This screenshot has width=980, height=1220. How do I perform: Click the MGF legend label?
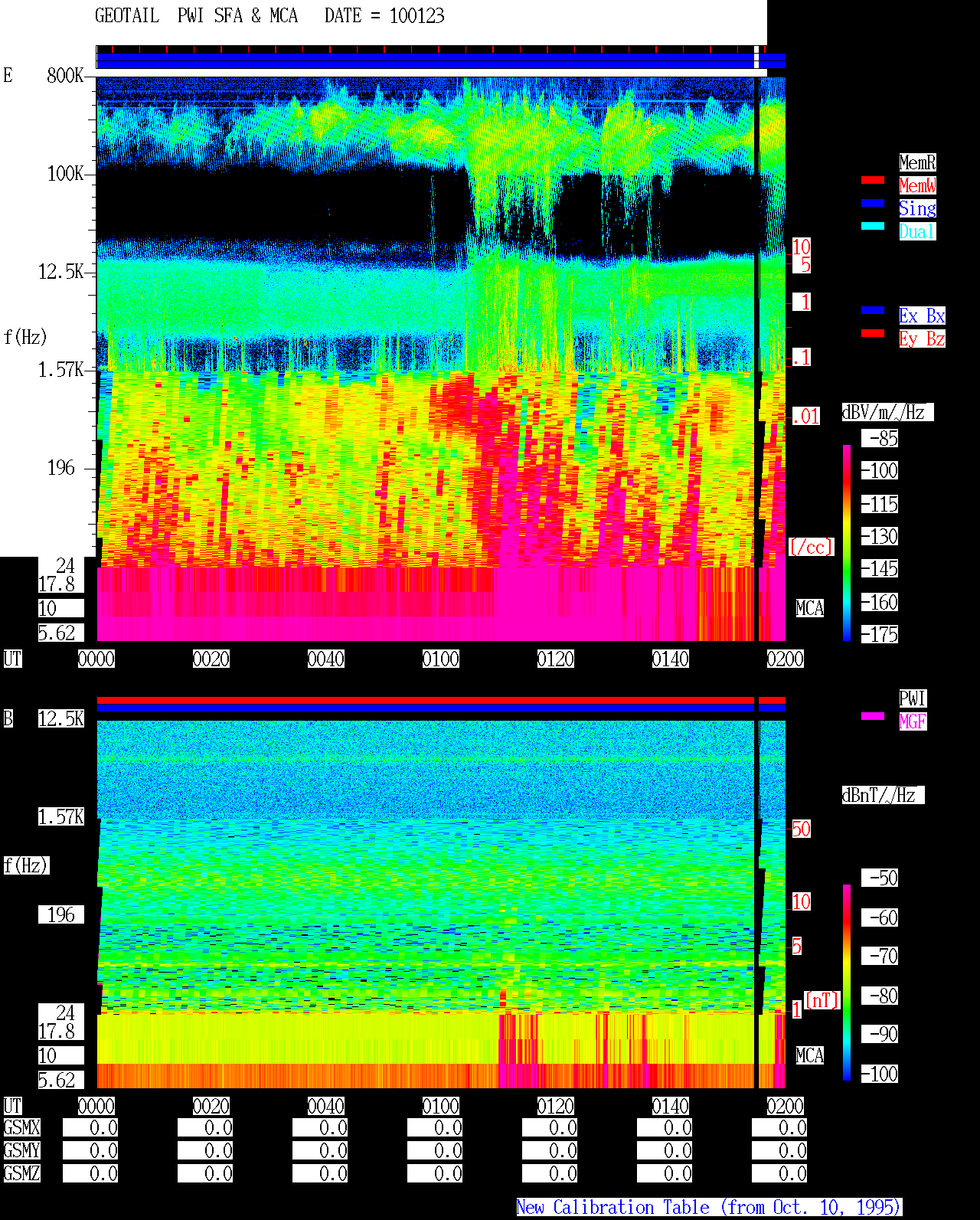coord(913,721)
